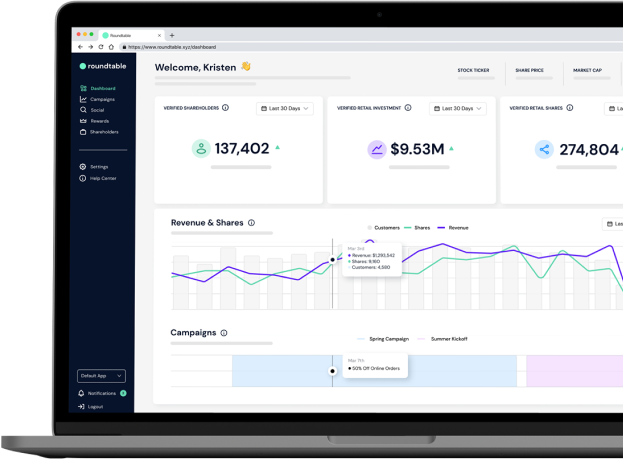Click the Logout arrow icon
Image resolution: width=623 pixels, height=459 pixels.
(x=81, y=407)
